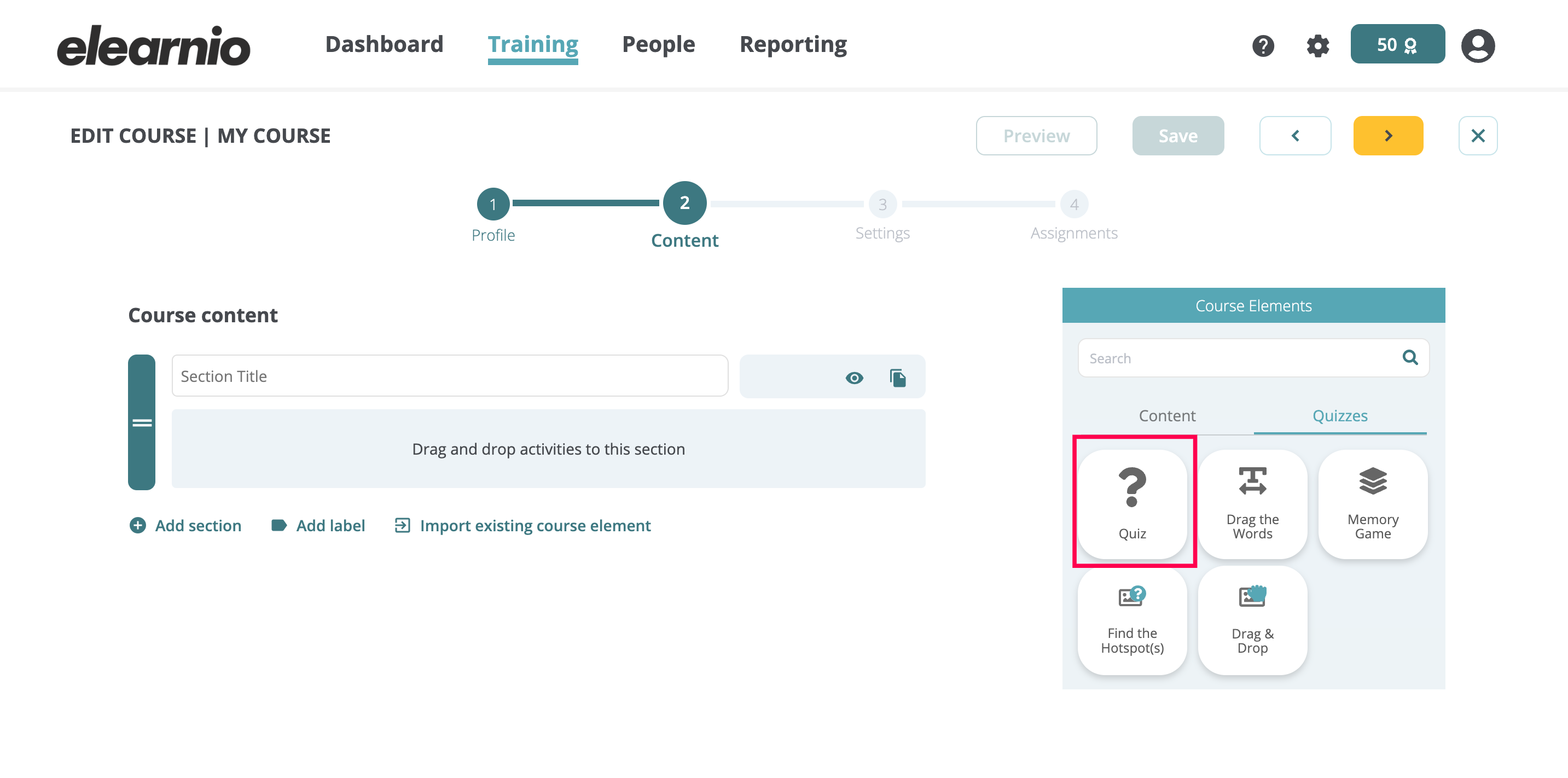The width and height of the screenshot is (1568, 778).
Task: Select the Find the Hotspot(s) element
Action: (x=1132, y=620)
